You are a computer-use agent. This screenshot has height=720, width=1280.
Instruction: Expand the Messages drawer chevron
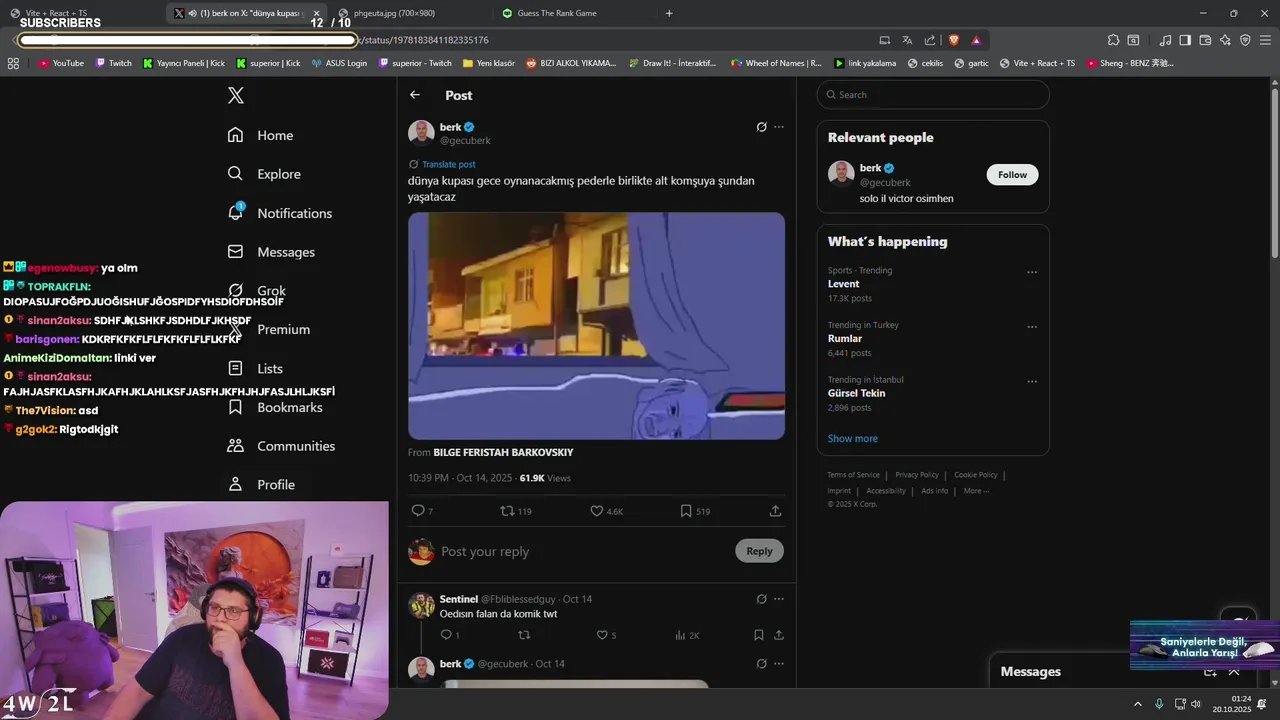pos(1234,672)
